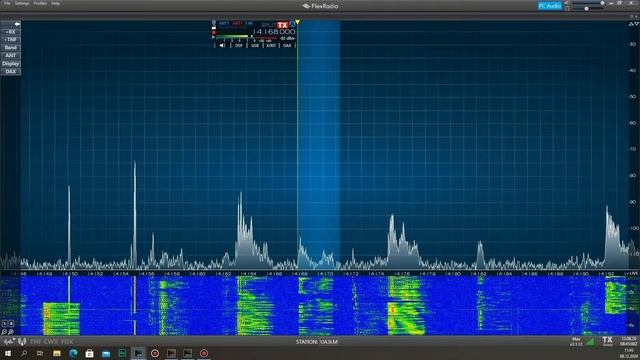Click the slice letter A indicator

click(292, 24)
